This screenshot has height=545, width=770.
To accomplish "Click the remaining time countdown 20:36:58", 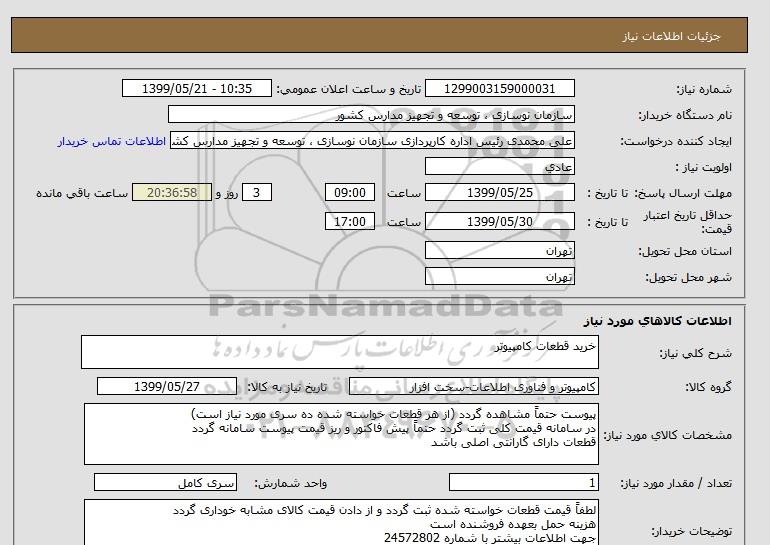I will (172, 192).
